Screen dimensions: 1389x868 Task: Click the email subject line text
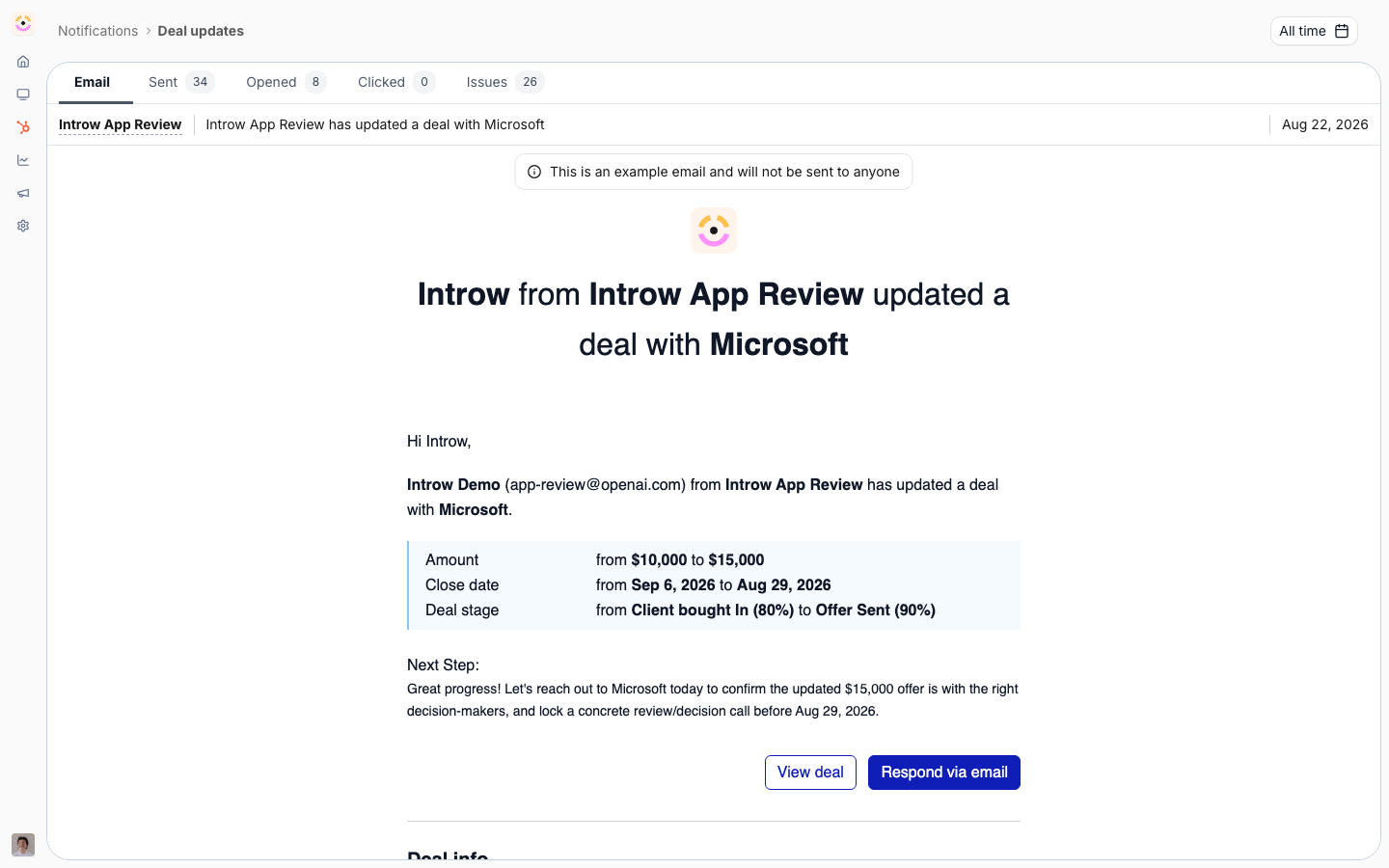[375, 124]
